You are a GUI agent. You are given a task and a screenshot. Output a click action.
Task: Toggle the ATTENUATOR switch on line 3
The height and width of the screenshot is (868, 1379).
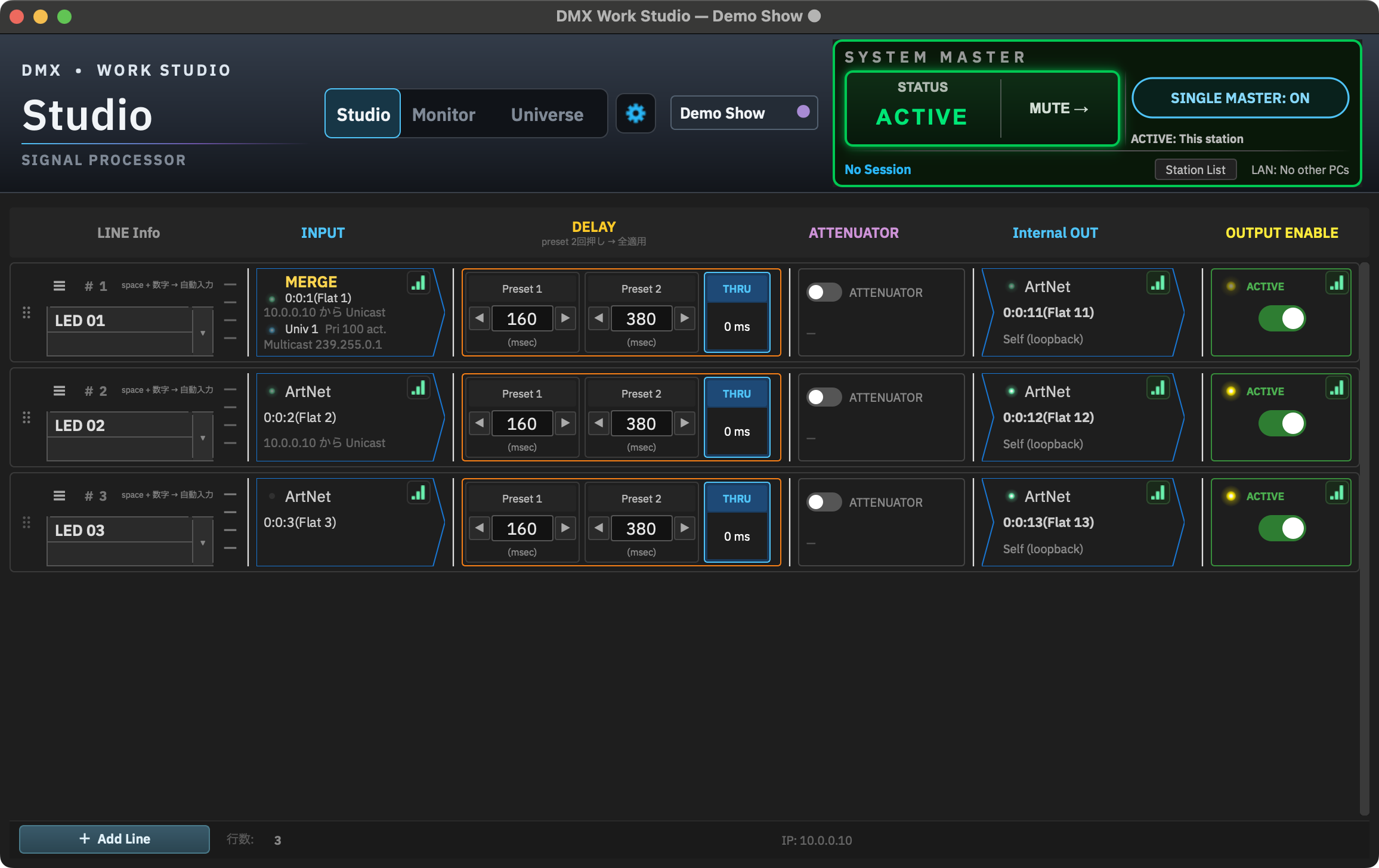pyautogui.click(x=824, y=502)
